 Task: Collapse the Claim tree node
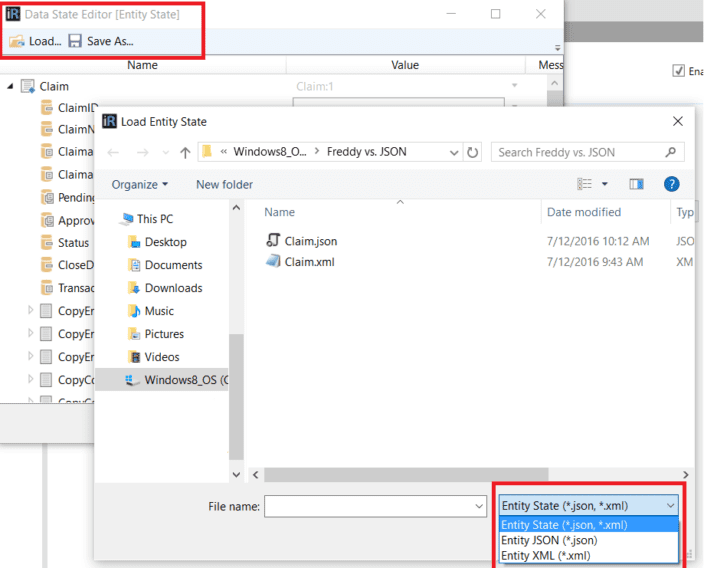10,87
